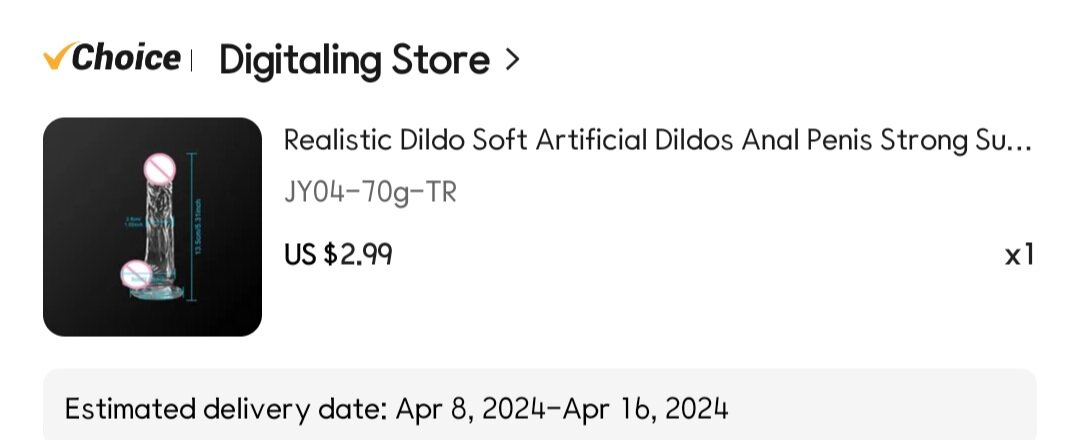The width and height of the screenshot is (1080, 440).
Task: Click the truncated ellipsis ending the title
Action: [x=1017, y=142]
